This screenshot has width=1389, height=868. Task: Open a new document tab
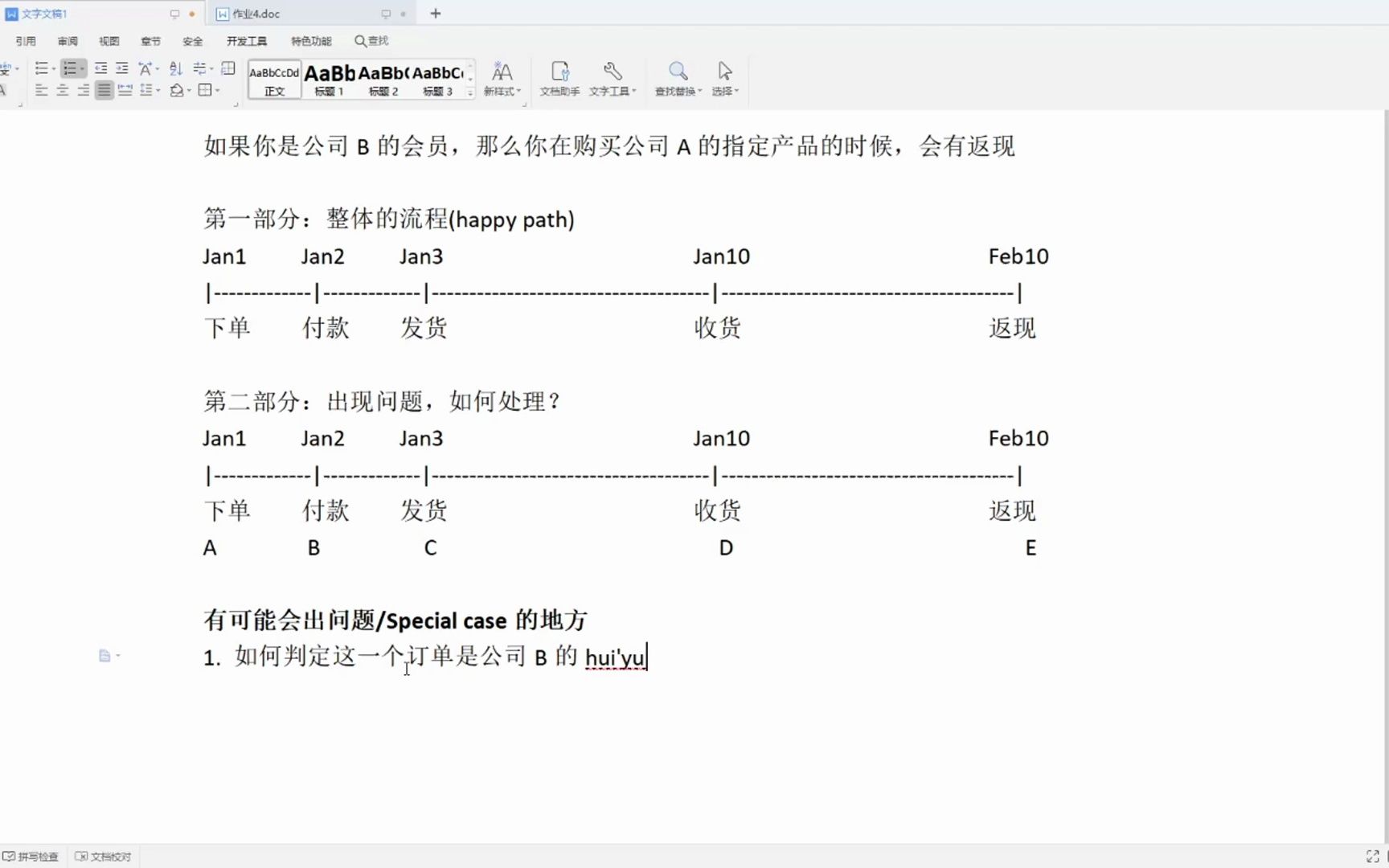[436, 14]
